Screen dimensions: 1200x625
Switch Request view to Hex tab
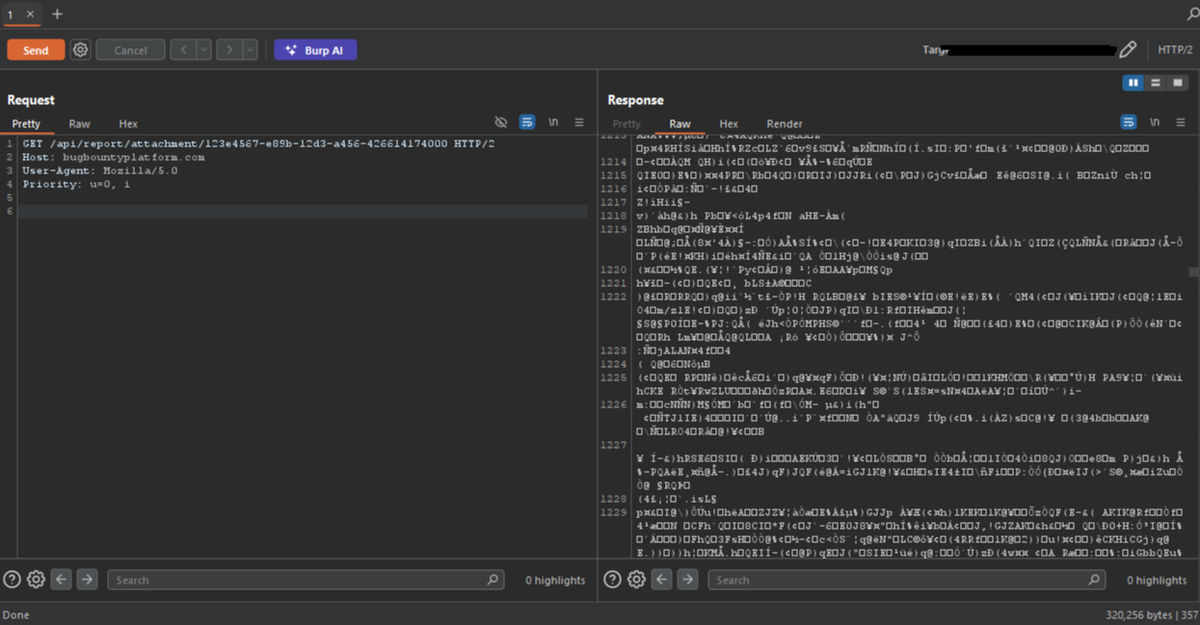(128, 124)
